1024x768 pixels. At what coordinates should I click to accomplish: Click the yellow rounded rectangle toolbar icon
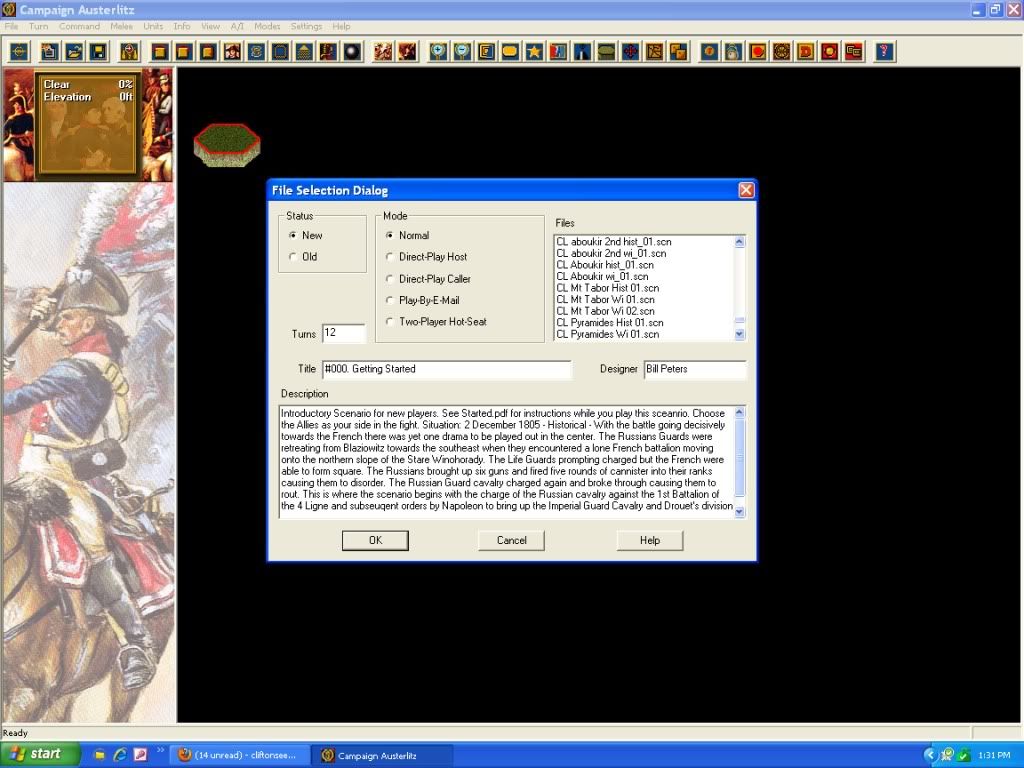(x=510, y=52)
